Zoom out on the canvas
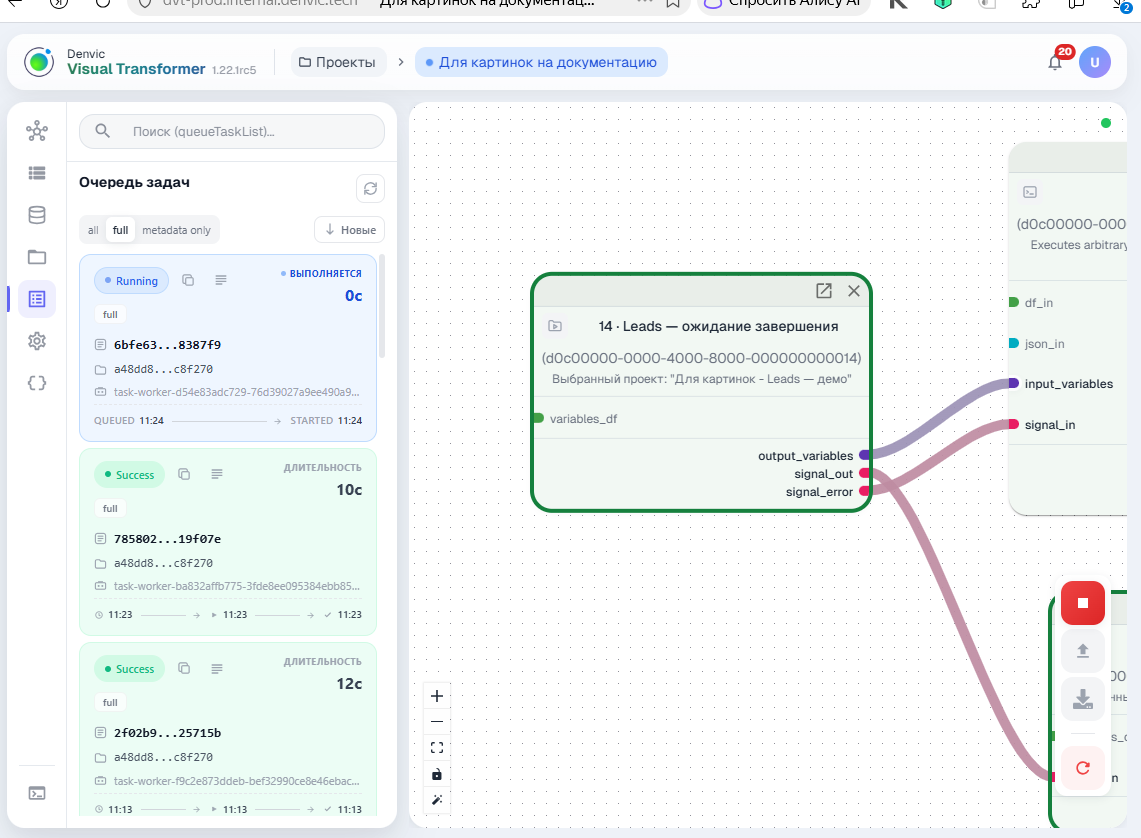 (x=437, y=722)
